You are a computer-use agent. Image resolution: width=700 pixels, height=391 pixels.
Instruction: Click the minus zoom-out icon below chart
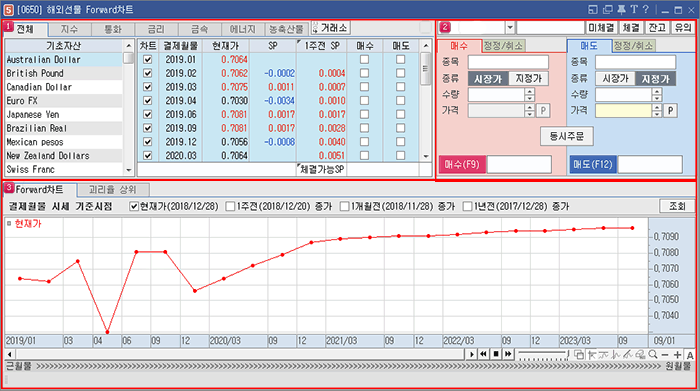665,354
